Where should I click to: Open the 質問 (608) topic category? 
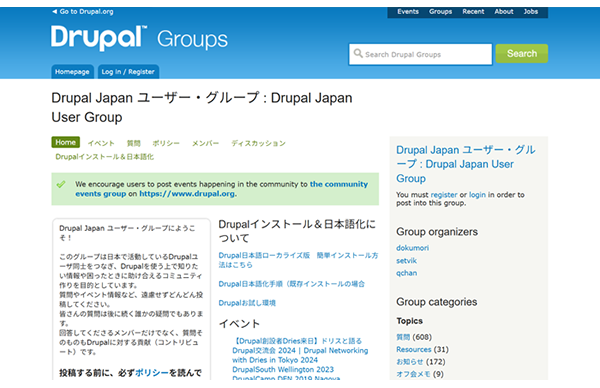(403, 337)
